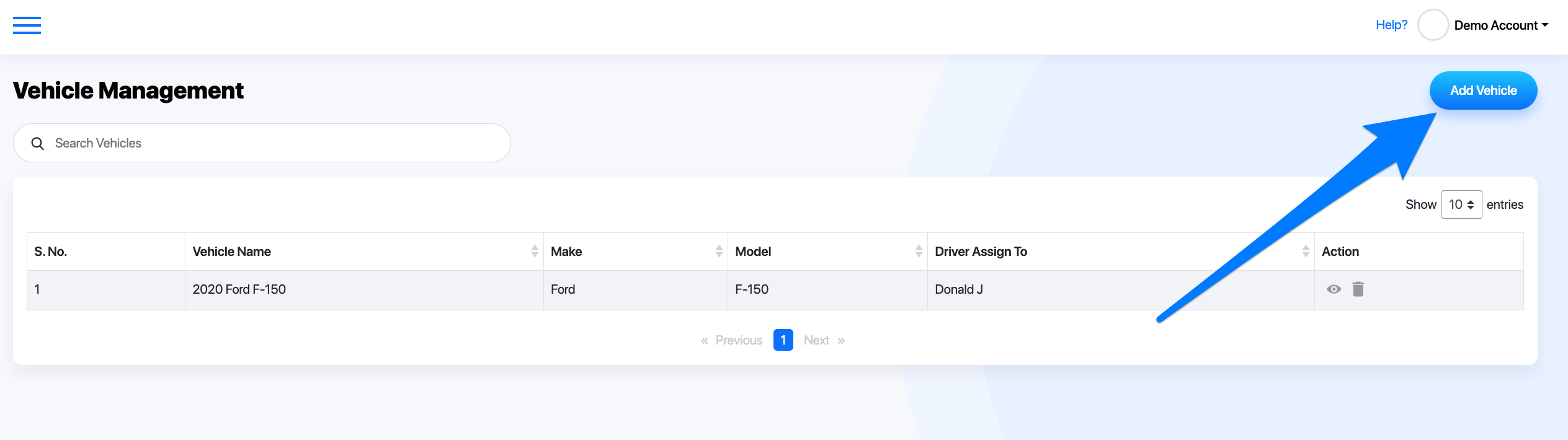
Task: Select page 1 in pagination
Action: click(x=783, y=340)
